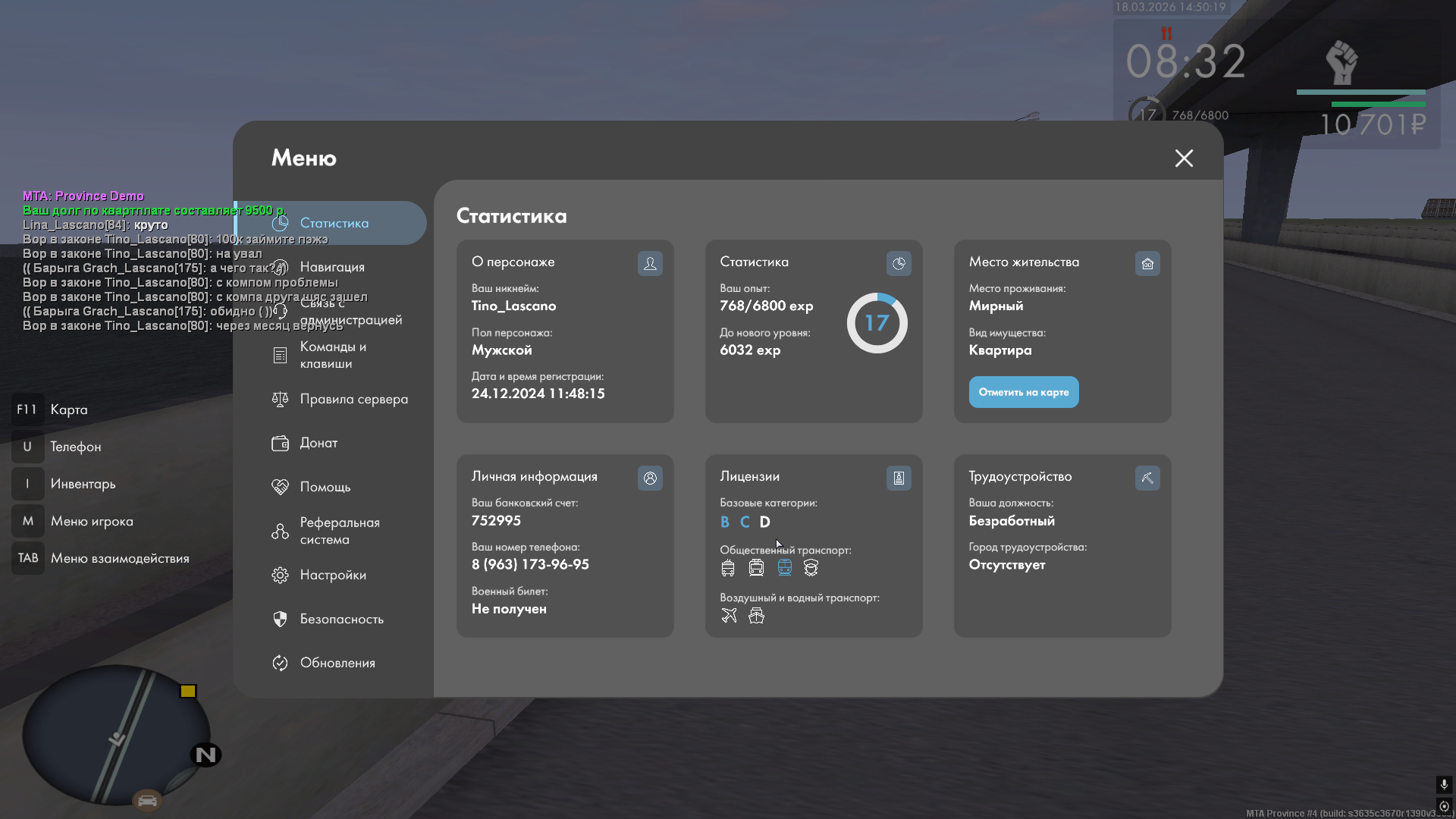Viewport: 1456px width, 819px height.
Task: Click the license document icon in Лицензии card
Action: click(899, 478)
